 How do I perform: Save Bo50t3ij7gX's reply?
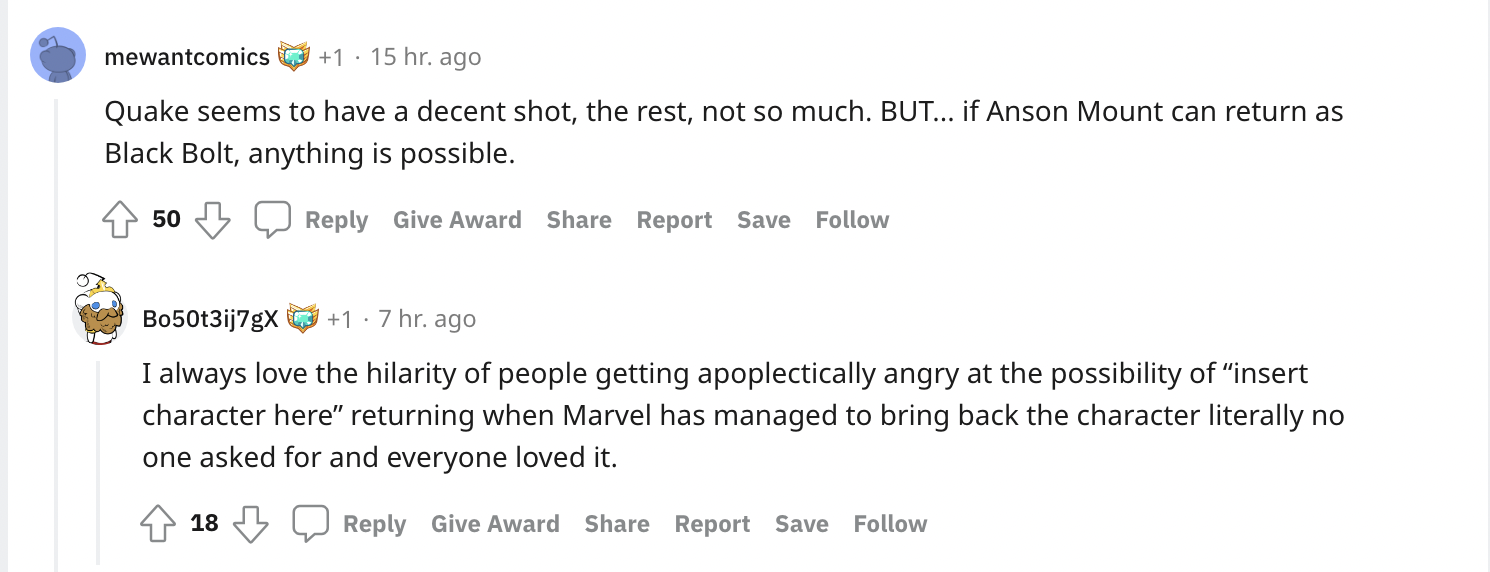tap(802, 524)
